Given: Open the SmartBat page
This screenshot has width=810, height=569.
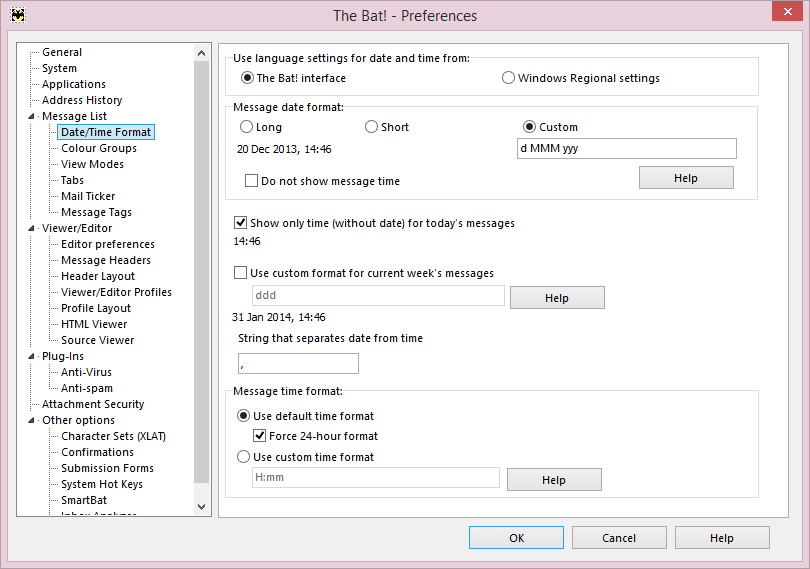Looking at the screenshot, I should 84,501.
